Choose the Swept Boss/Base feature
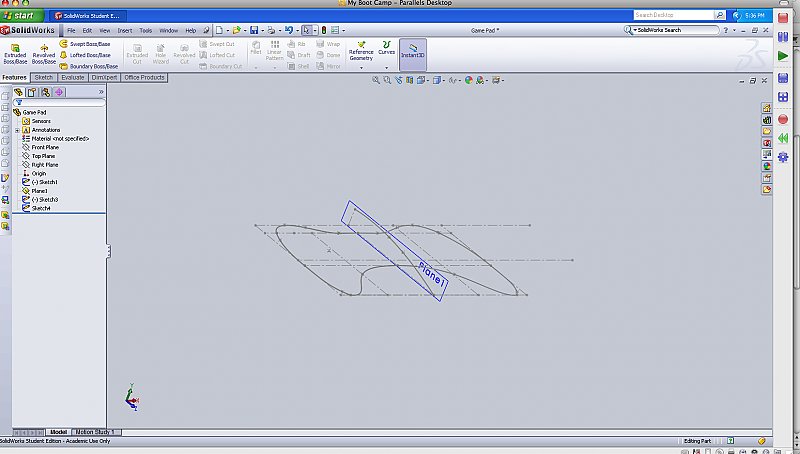 pos(89,44)
